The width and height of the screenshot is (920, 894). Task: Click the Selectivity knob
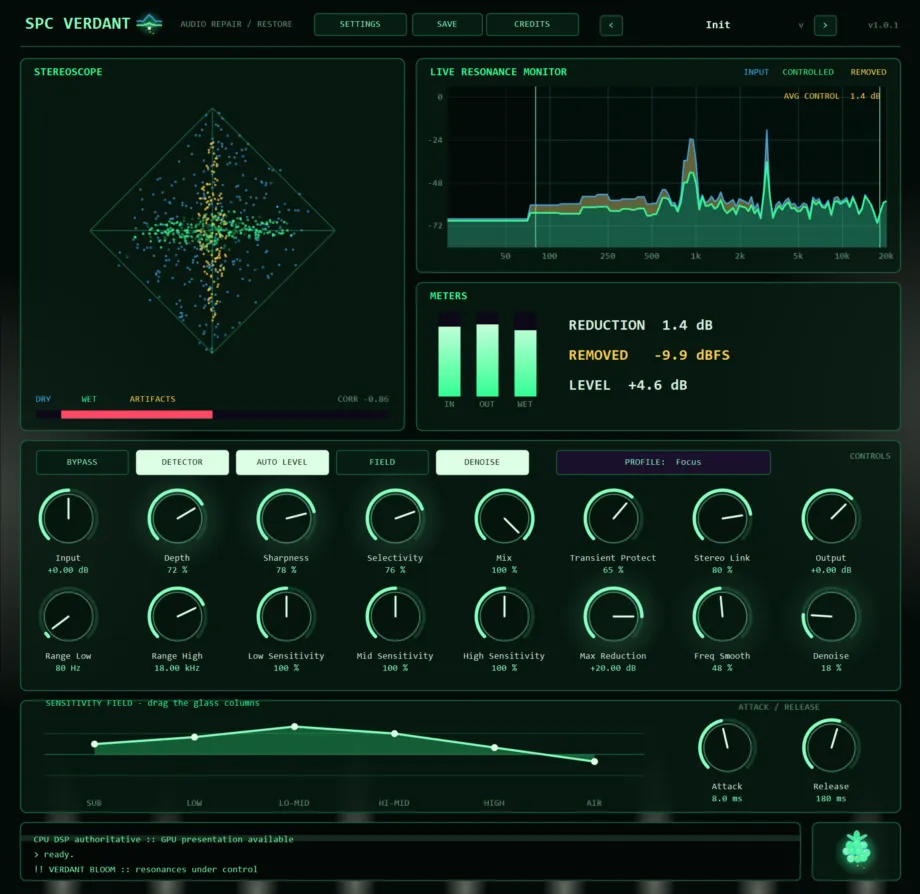click(395, 517)
